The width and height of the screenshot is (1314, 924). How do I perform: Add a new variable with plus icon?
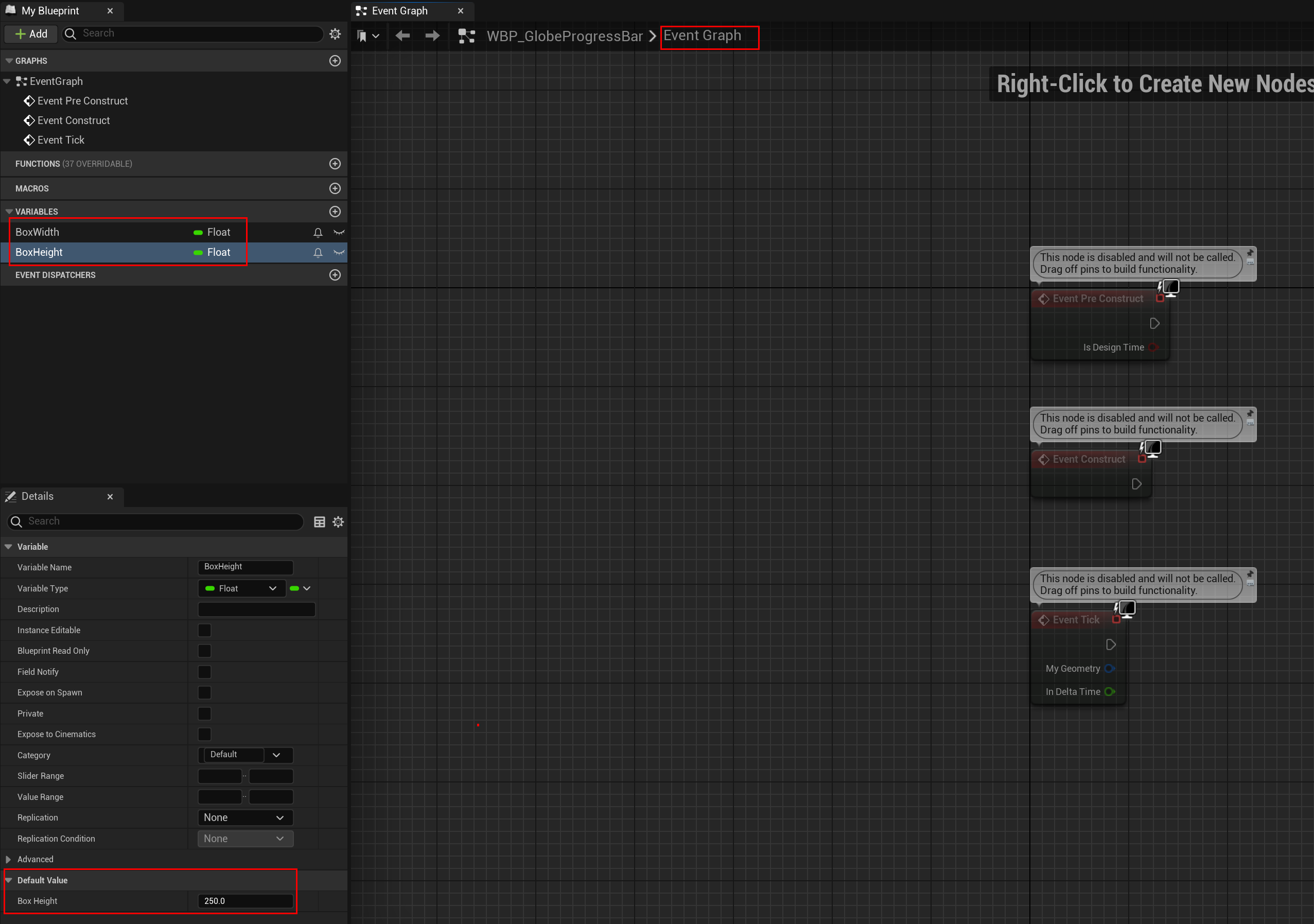point(335,212)
